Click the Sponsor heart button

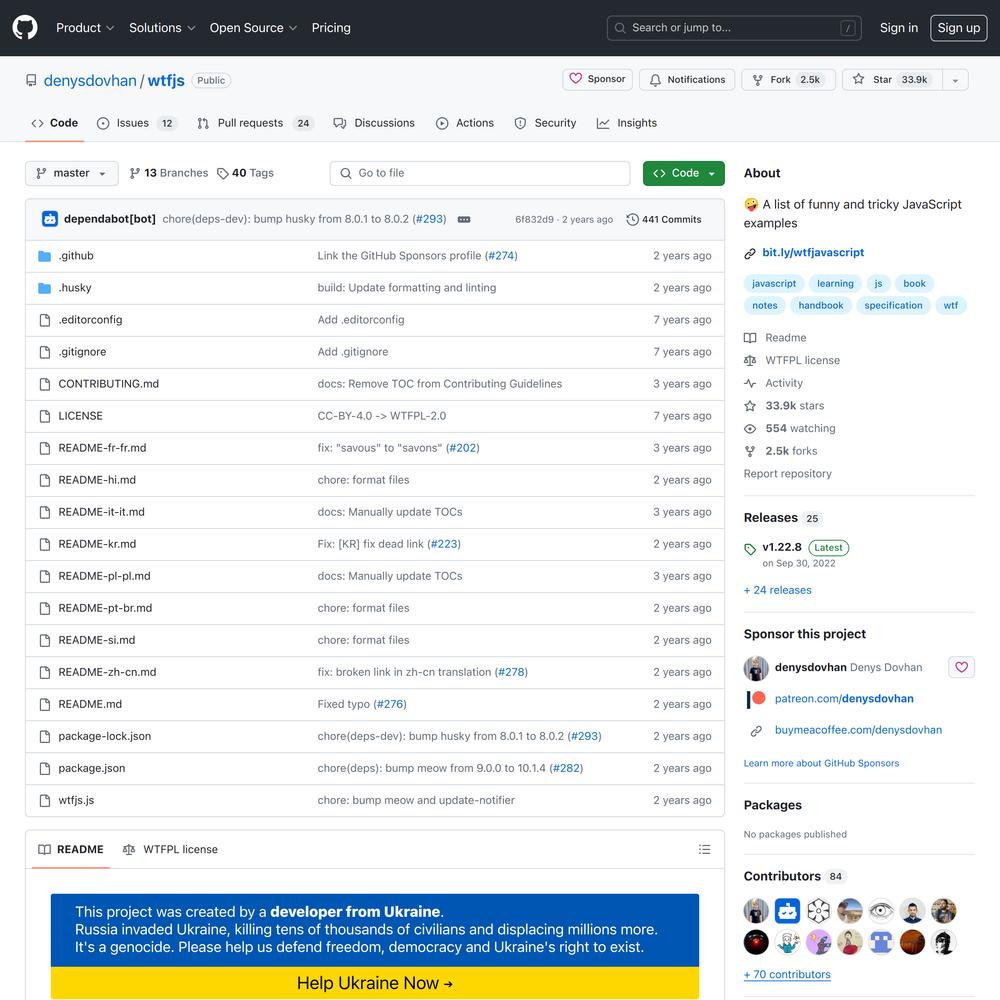coord(597,79)
